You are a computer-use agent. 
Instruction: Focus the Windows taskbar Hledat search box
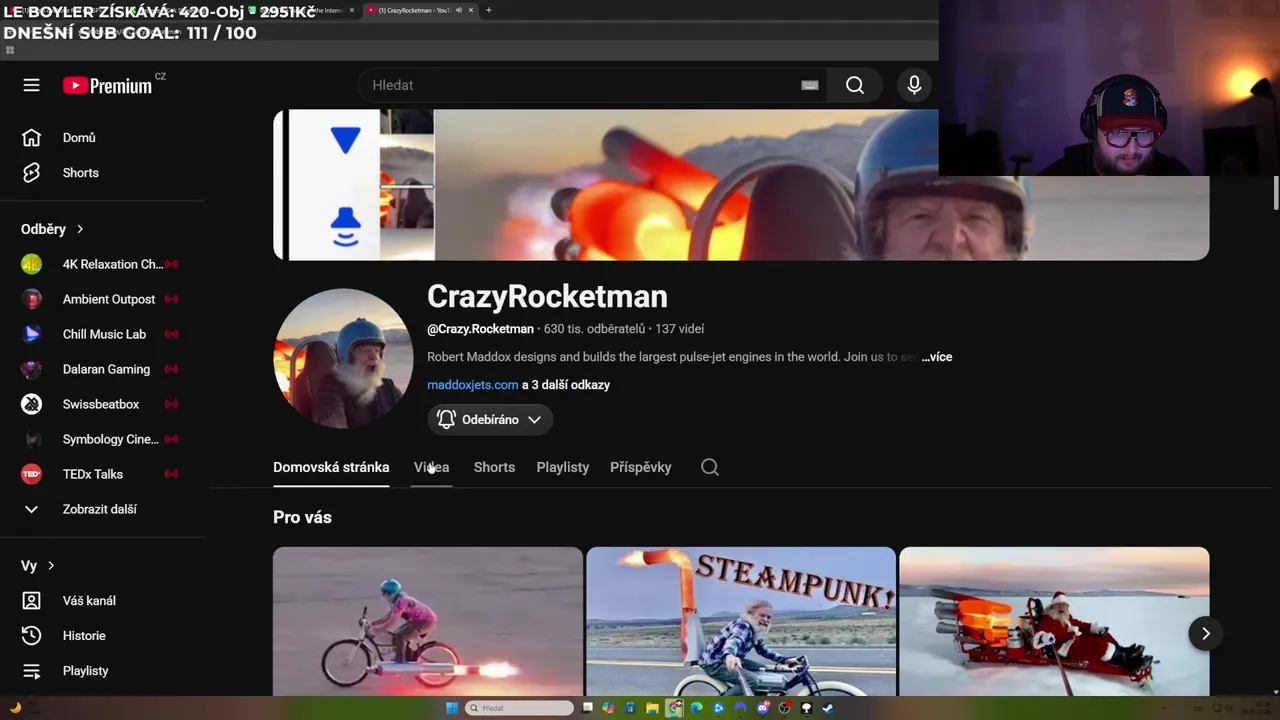point(519,708)
